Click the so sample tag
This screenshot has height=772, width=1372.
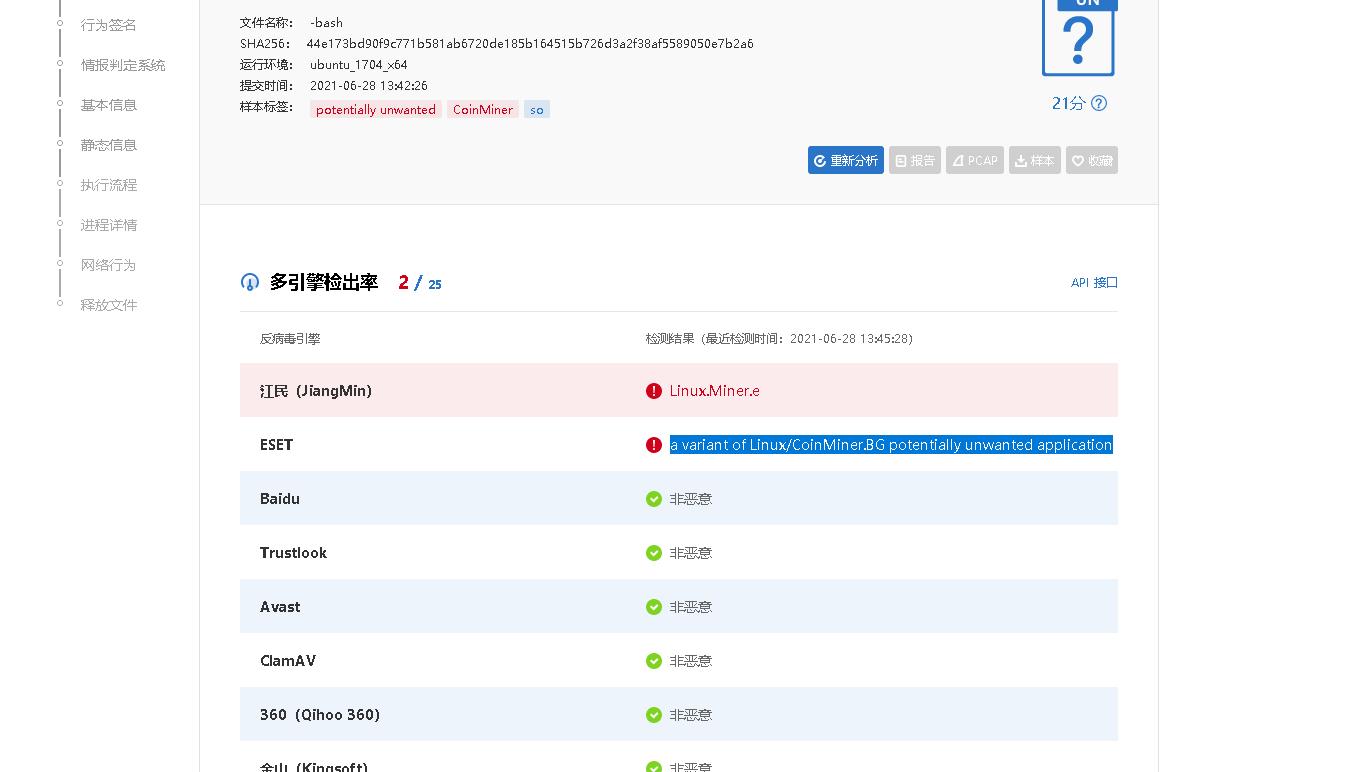(x=537, y=109)
